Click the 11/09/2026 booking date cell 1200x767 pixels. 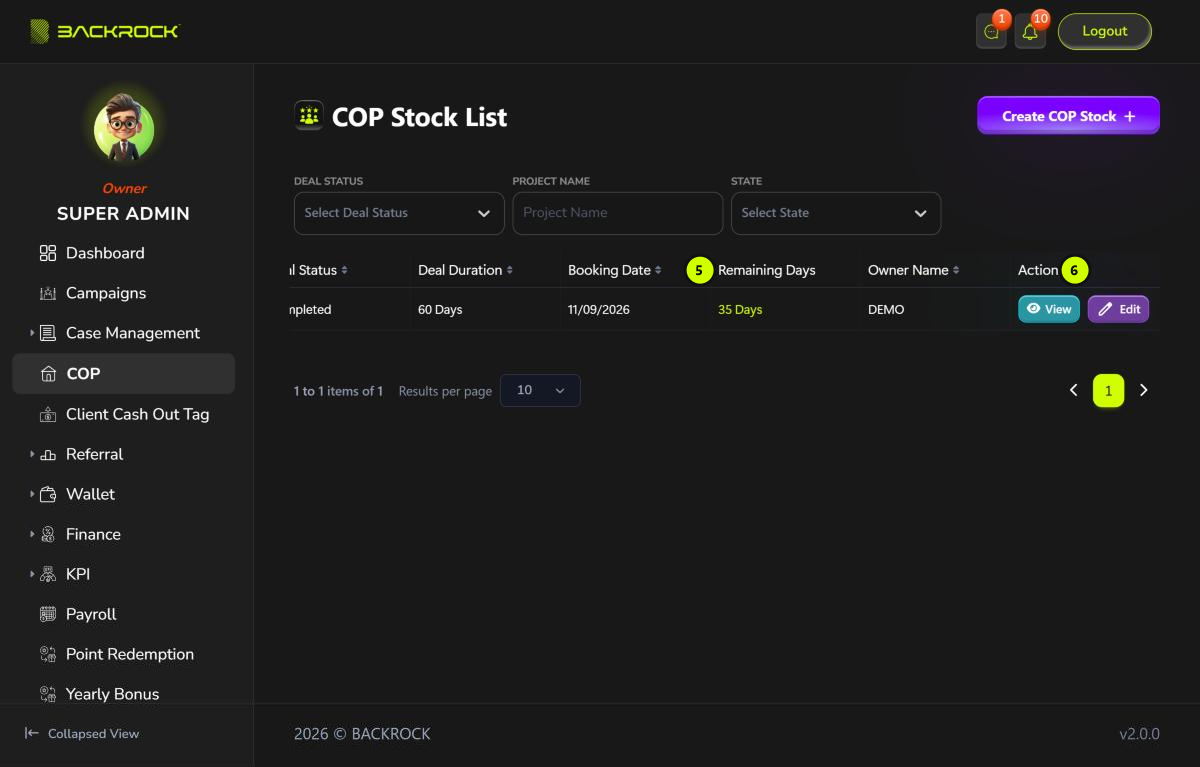599,310
